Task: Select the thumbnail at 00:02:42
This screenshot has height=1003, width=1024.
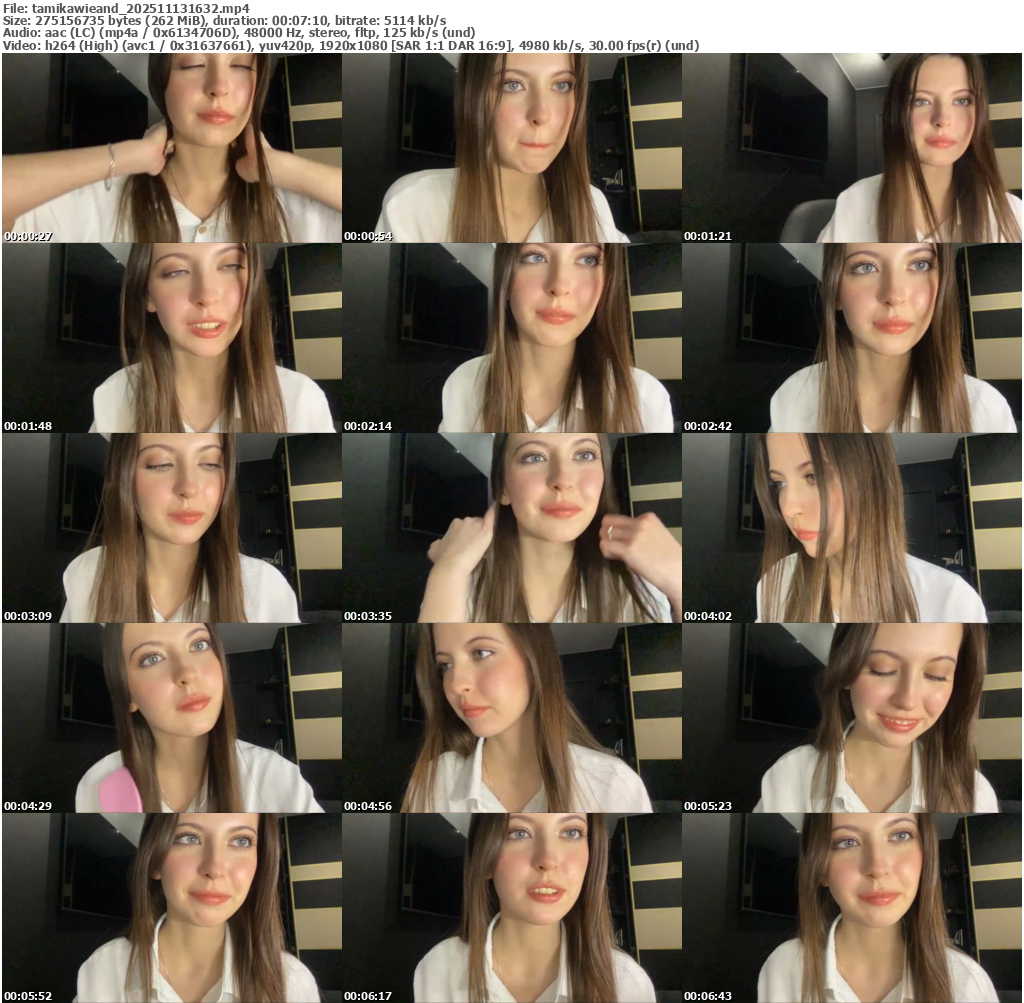Action: tap(852, 338)
